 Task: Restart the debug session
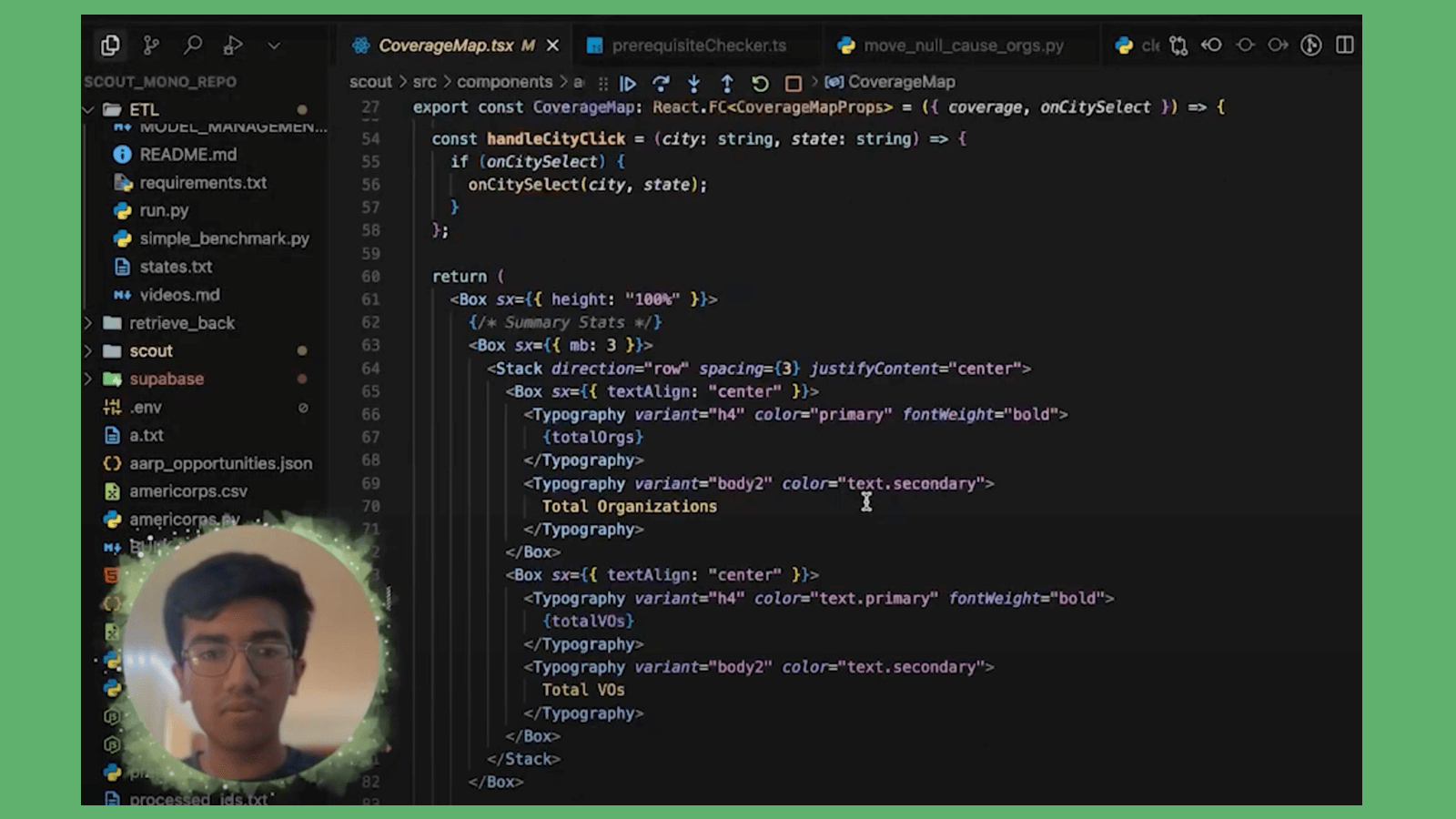[760, 84]
